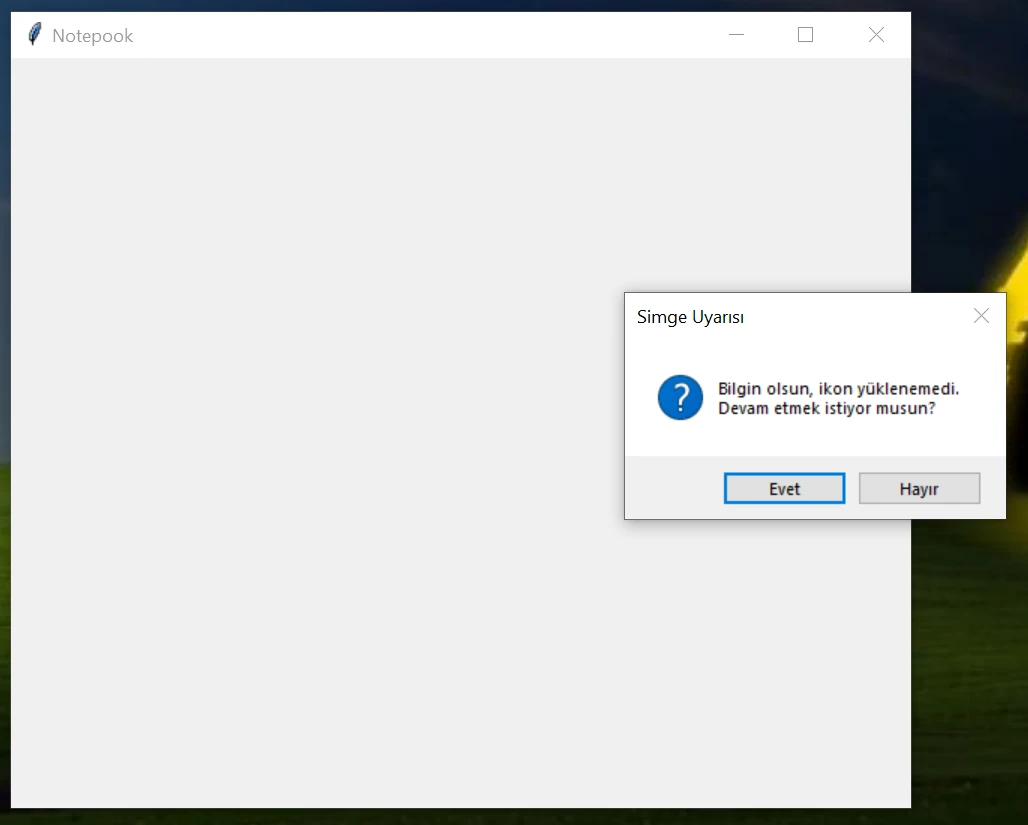Click the white dialog area below the question icon
This screenshot has width=1028, height=825.
tap(680, 438)
